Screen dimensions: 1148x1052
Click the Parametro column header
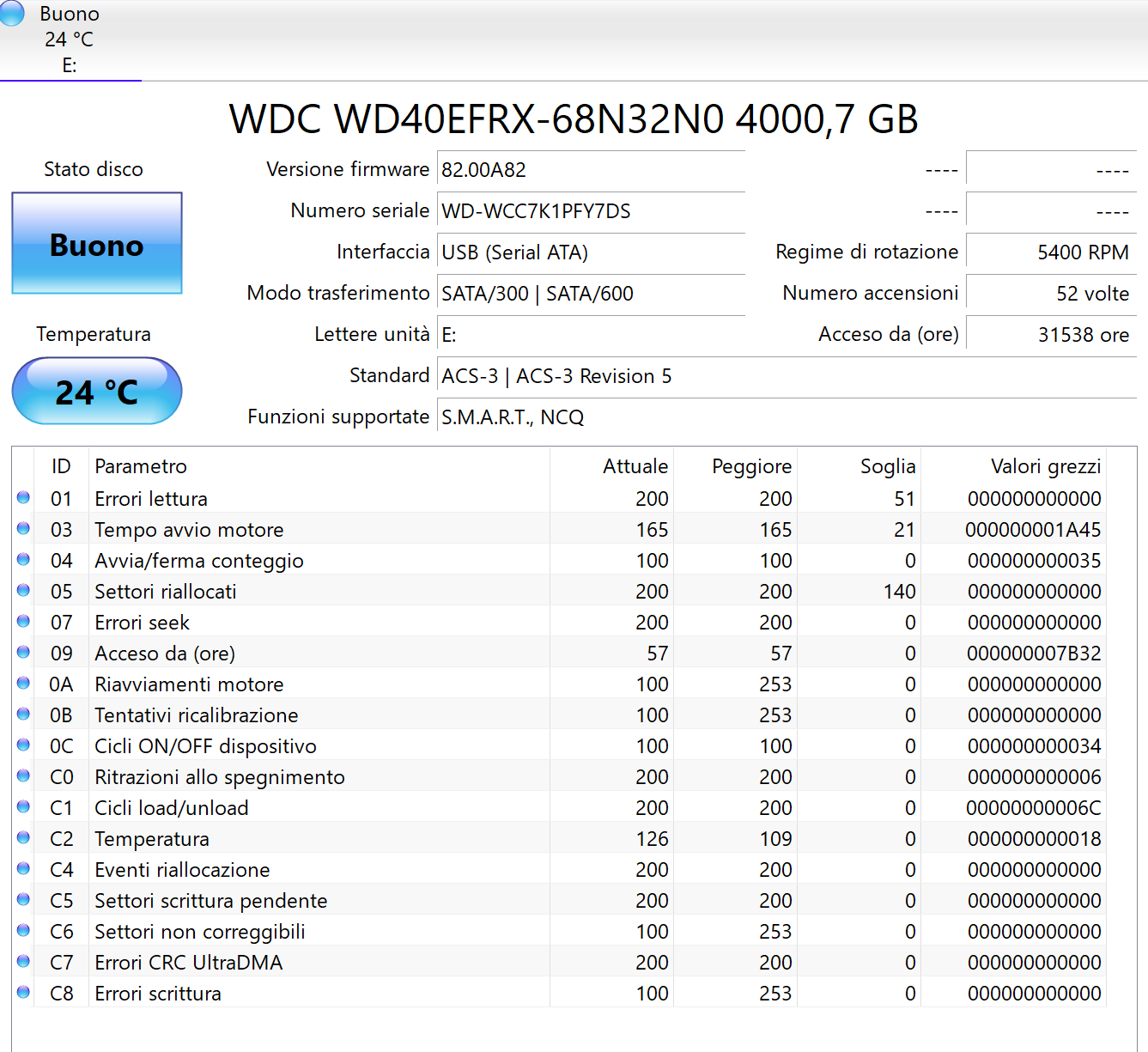pos(141,466)
